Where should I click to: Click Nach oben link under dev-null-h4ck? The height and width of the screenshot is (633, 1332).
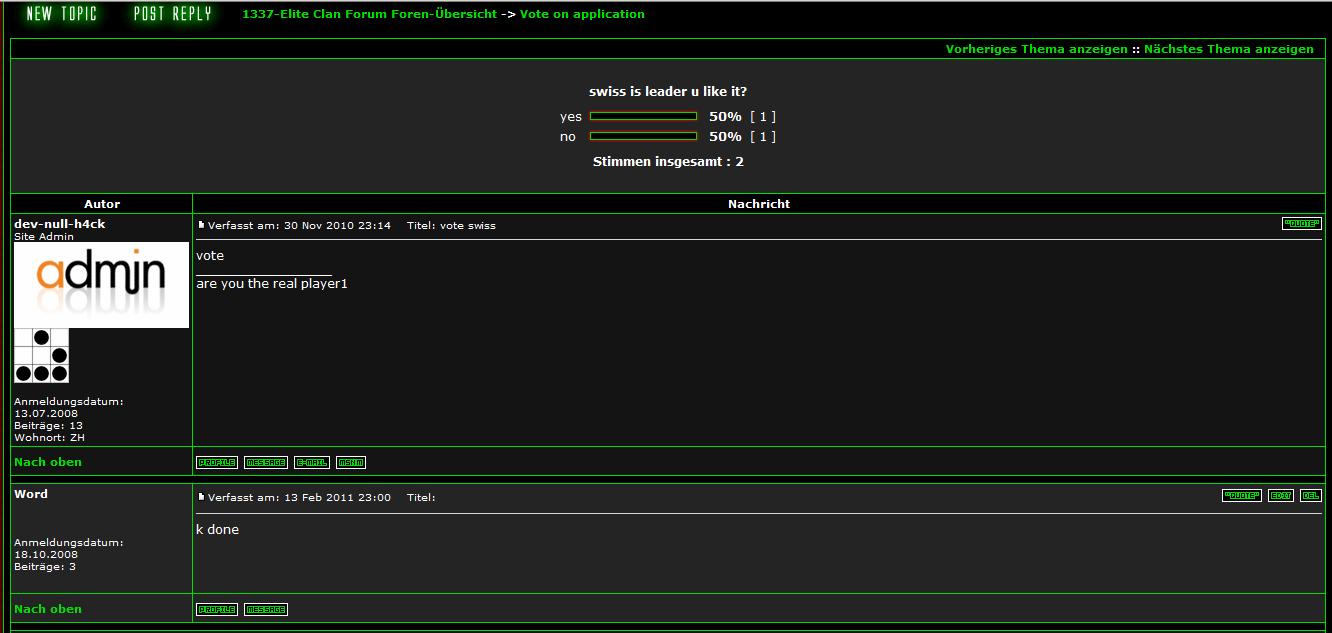(48, 462)
